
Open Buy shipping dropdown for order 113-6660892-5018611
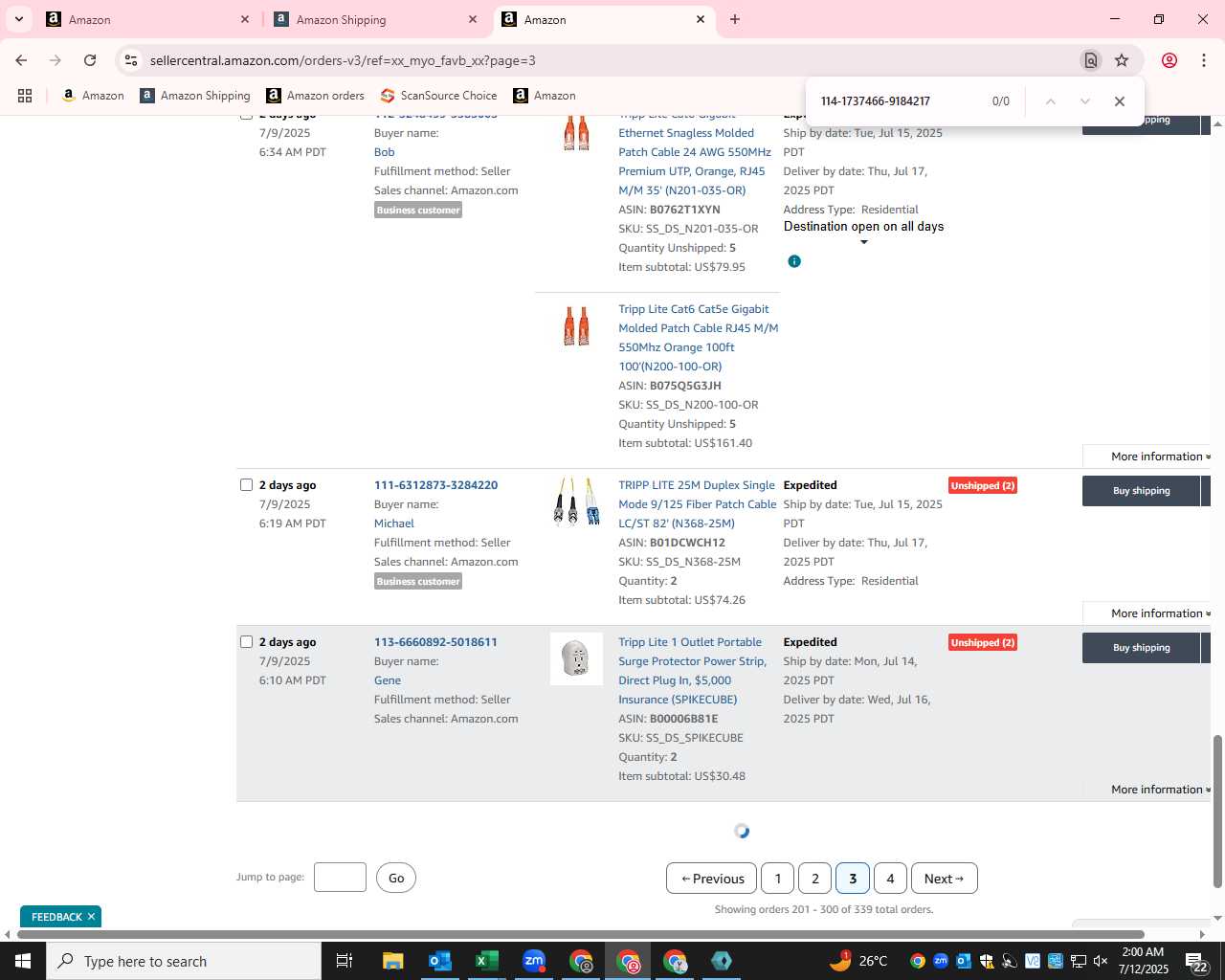(x=1206, y=648)
